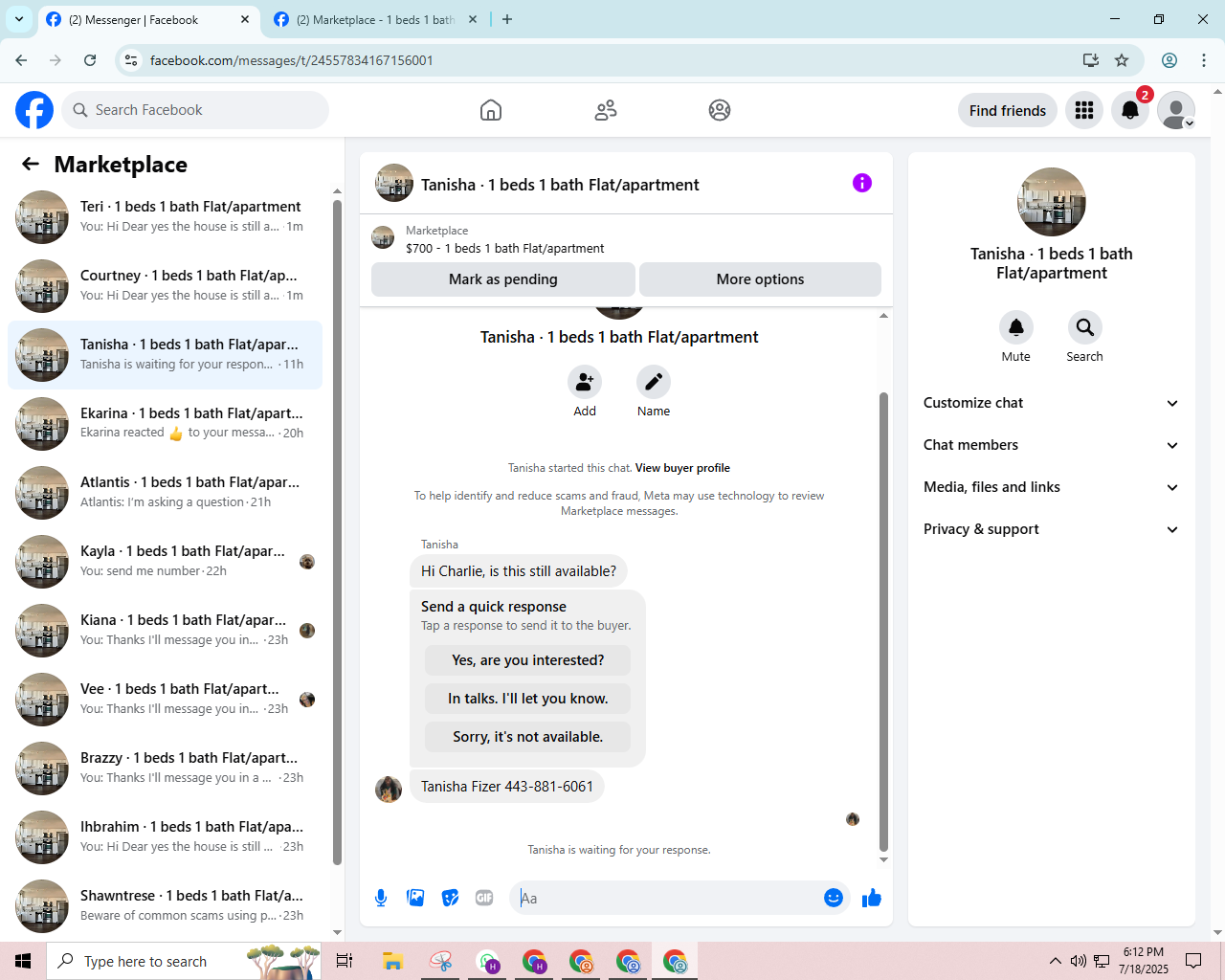Open Task View on taskbar
Image resolution: width=1225 pixels, height=980 pixels.
point(345,961)
